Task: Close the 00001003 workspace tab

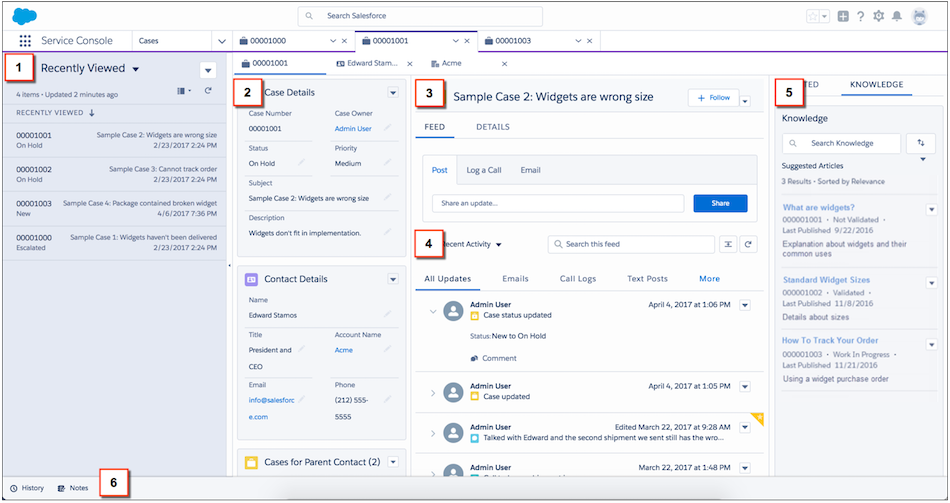Action: [x=590, y=41]
